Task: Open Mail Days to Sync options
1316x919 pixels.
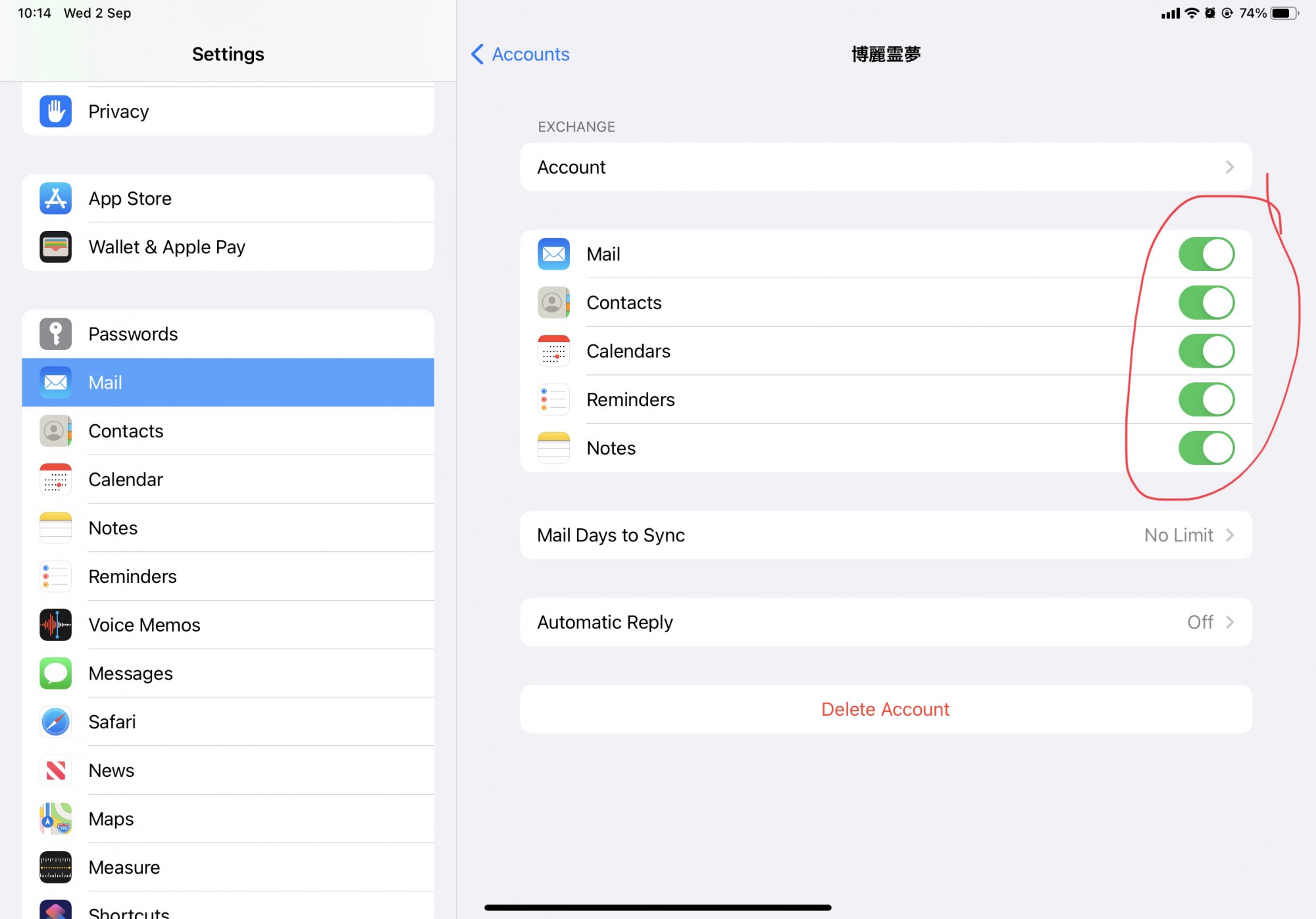Action: click(885, 535)
